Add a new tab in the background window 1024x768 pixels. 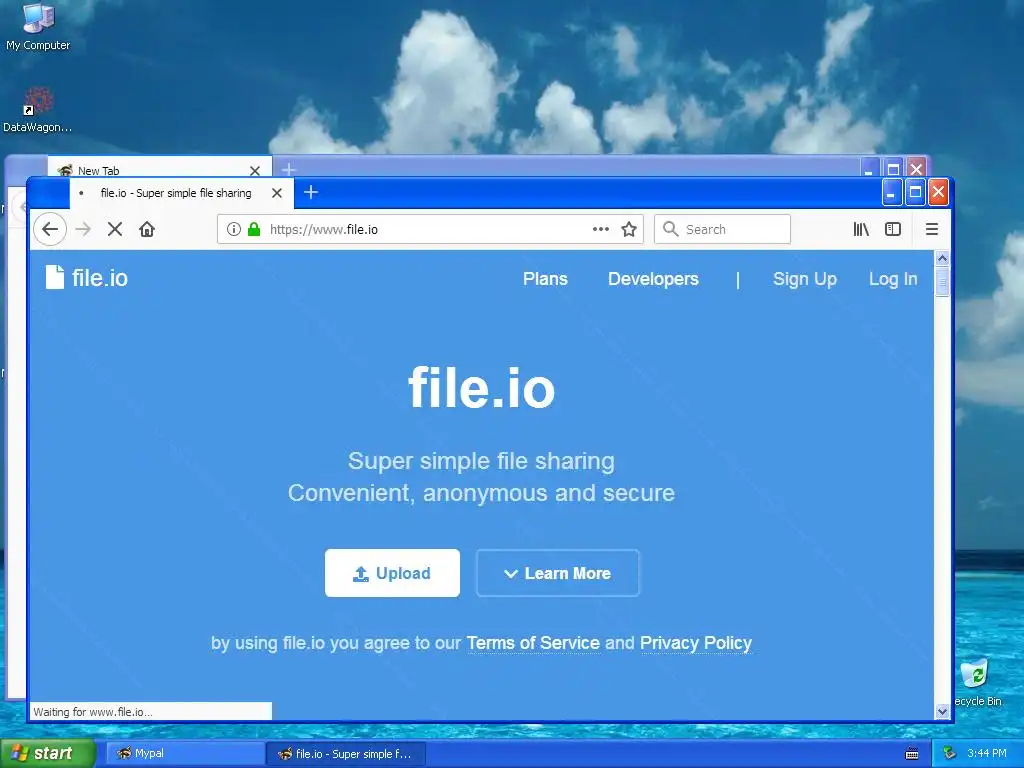tap(289, 170)
